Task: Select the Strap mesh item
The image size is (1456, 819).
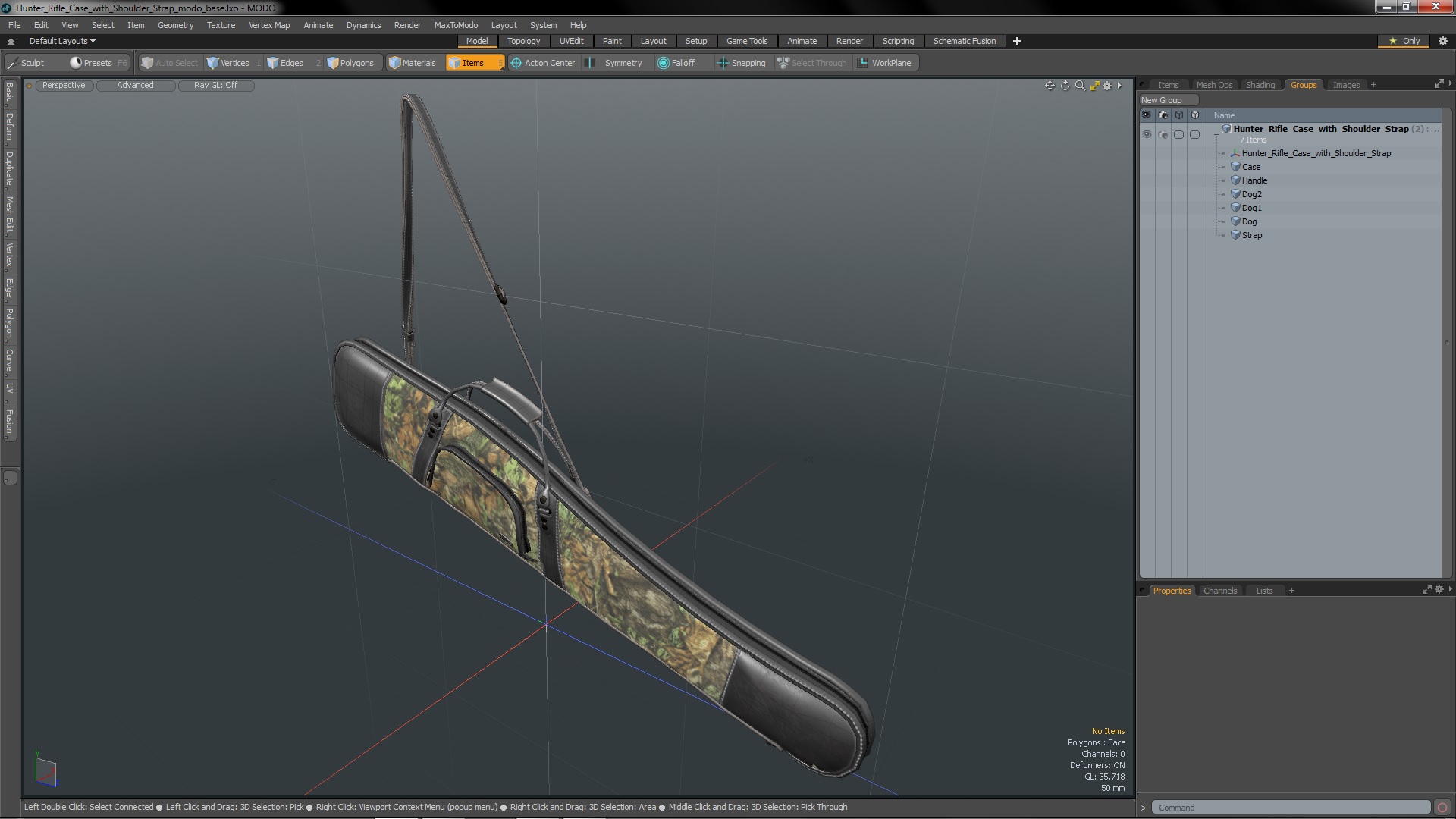Action: [x=1251, y=235]
